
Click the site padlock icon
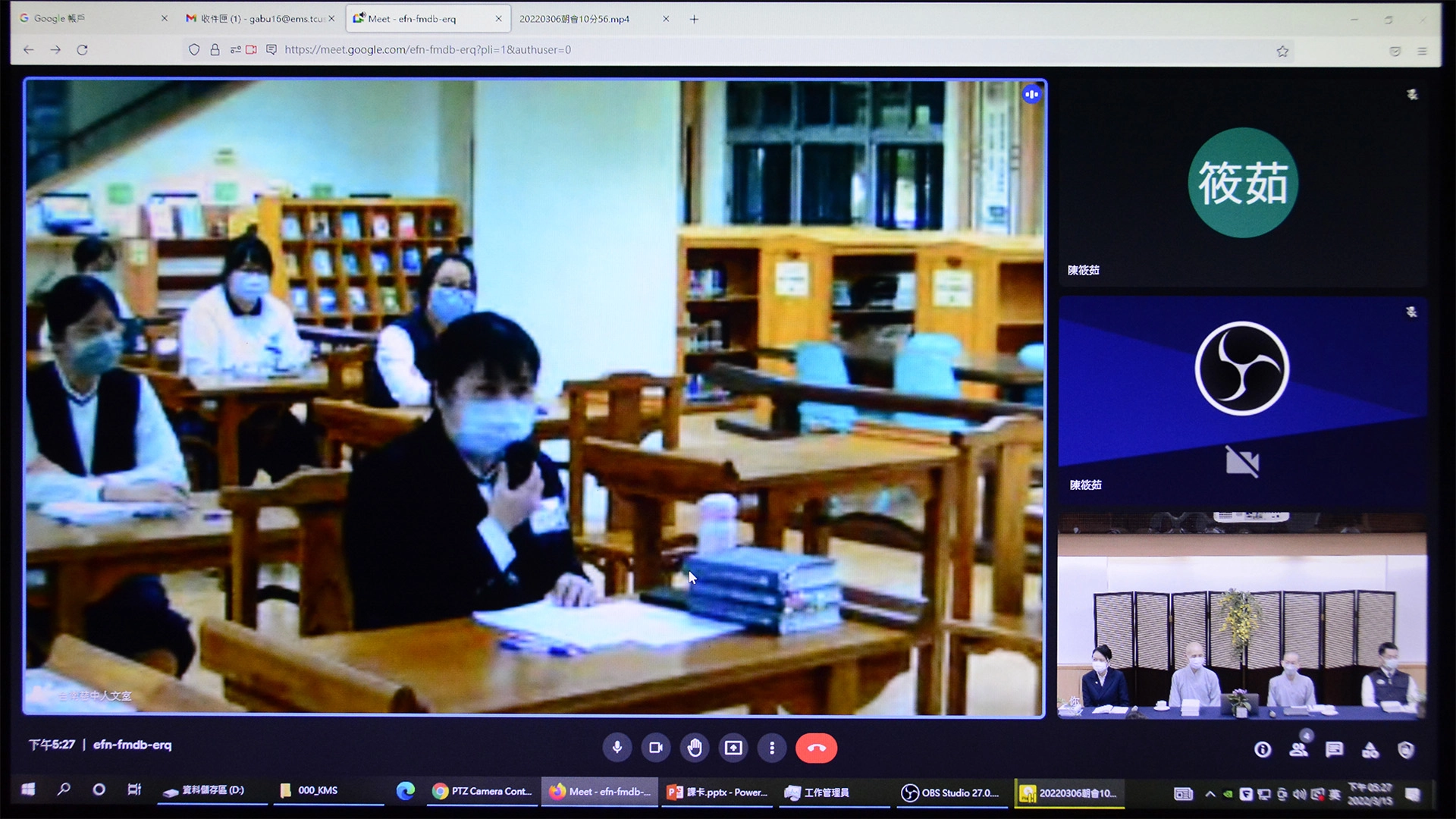[x=215, y=49]
